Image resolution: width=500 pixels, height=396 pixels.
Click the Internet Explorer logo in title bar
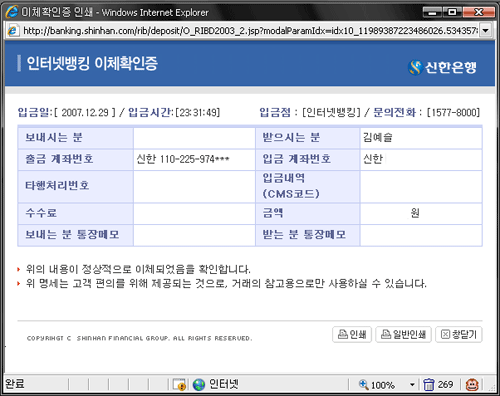click(x=12, y=12)
